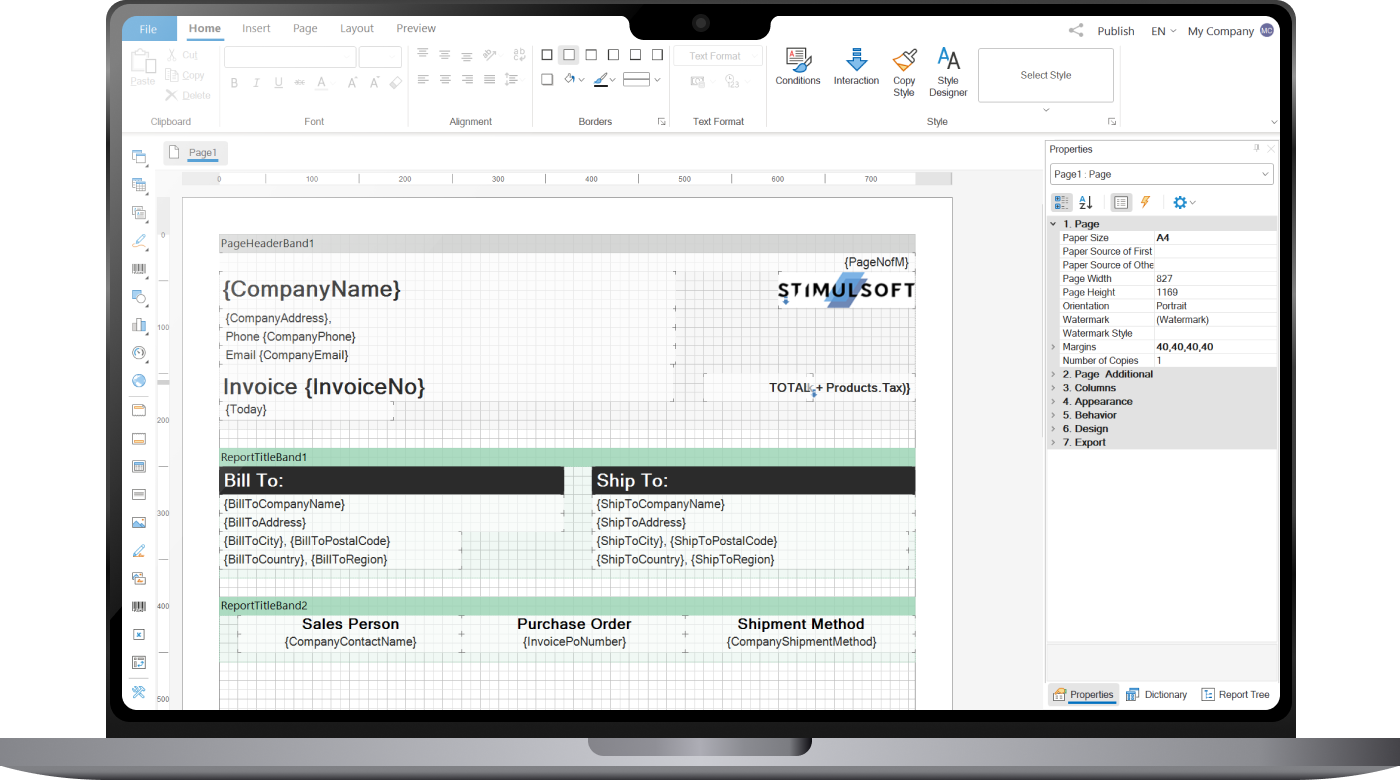The height and width of the screenshot is (780, 1400).
Task: Select the gauge component in left toolbox
Action: point(139,353)
